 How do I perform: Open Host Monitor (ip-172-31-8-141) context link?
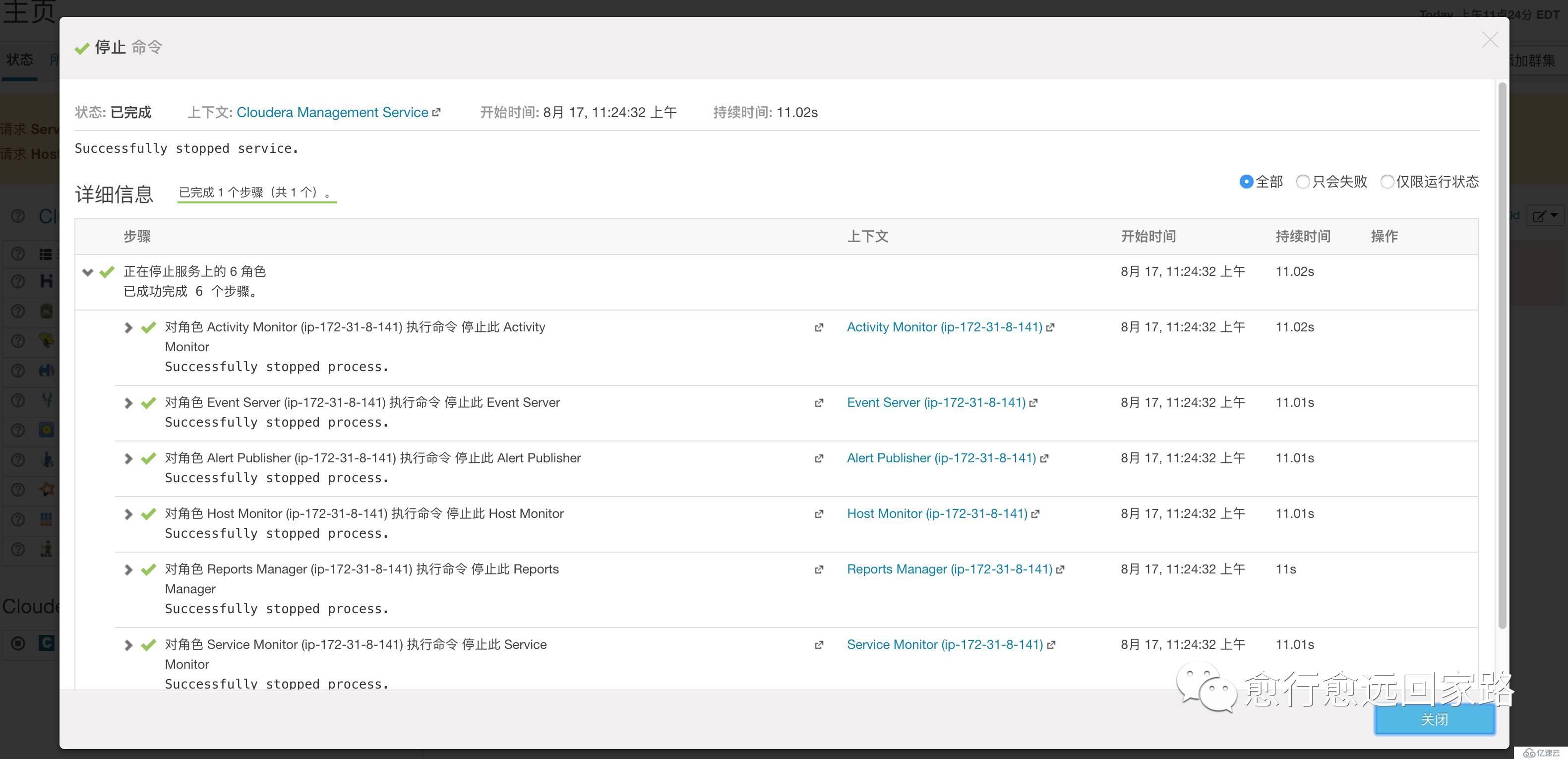pyautogui.click(x=937, y=513)
